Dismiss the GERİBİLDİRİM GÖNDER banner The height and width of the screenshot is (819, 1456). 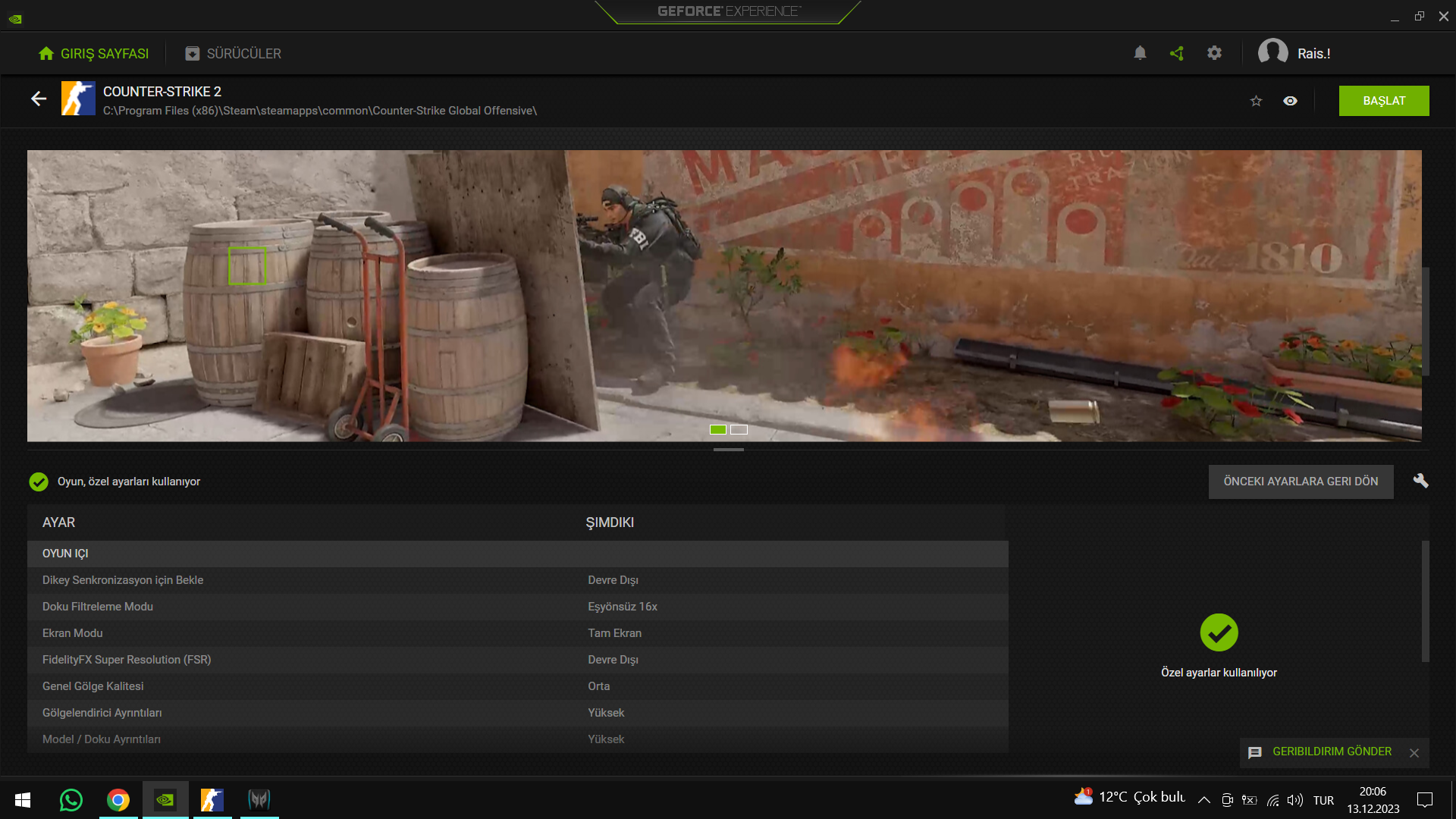[1414, 753]
